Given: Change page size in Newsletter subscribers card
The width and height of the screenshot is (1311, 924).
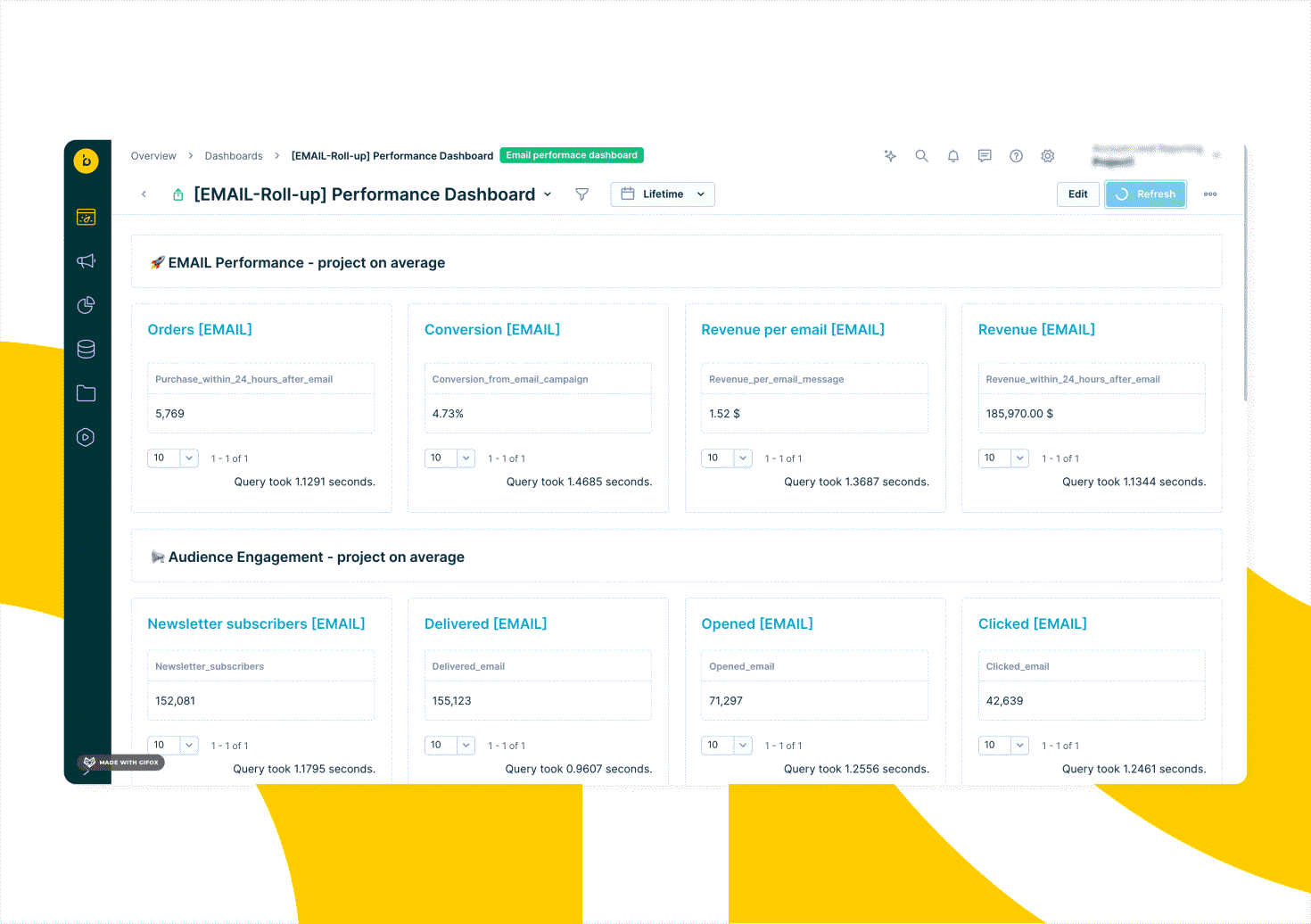Looking at the screenshot, I should point(173,746).
